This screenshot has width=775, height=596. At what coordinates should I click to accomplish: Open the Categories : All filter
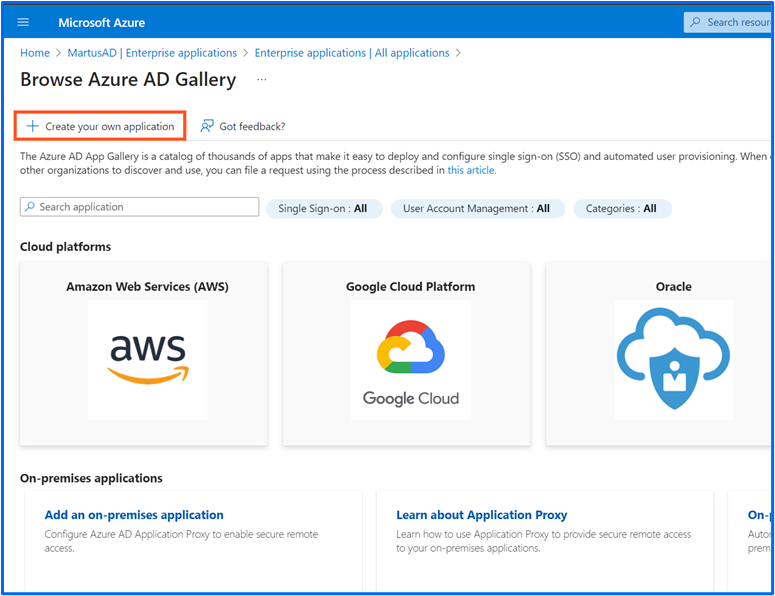pyautogui.click(x=622, y=209)
